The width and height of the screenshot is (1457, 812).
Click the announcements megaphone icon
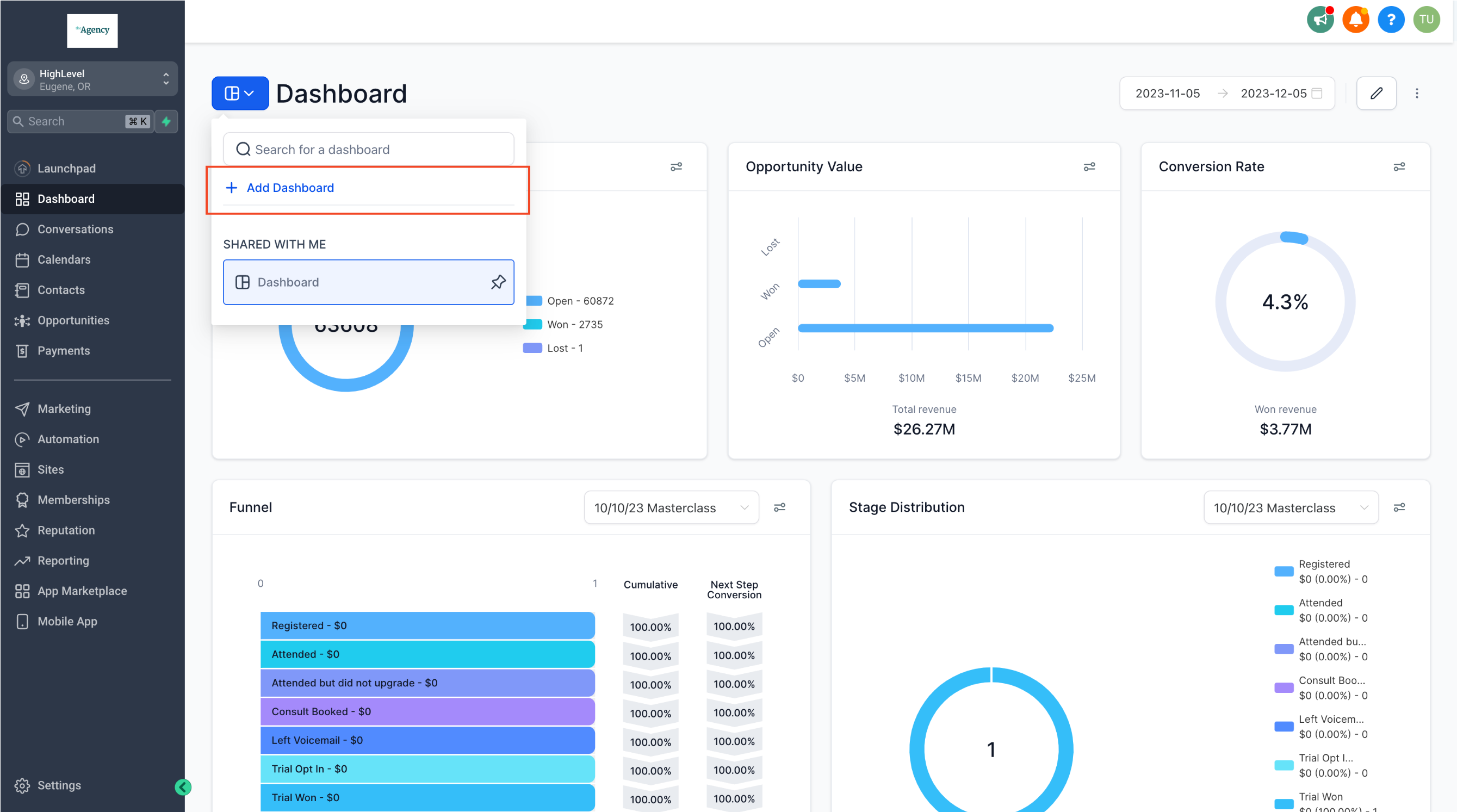coord(1320,20)
